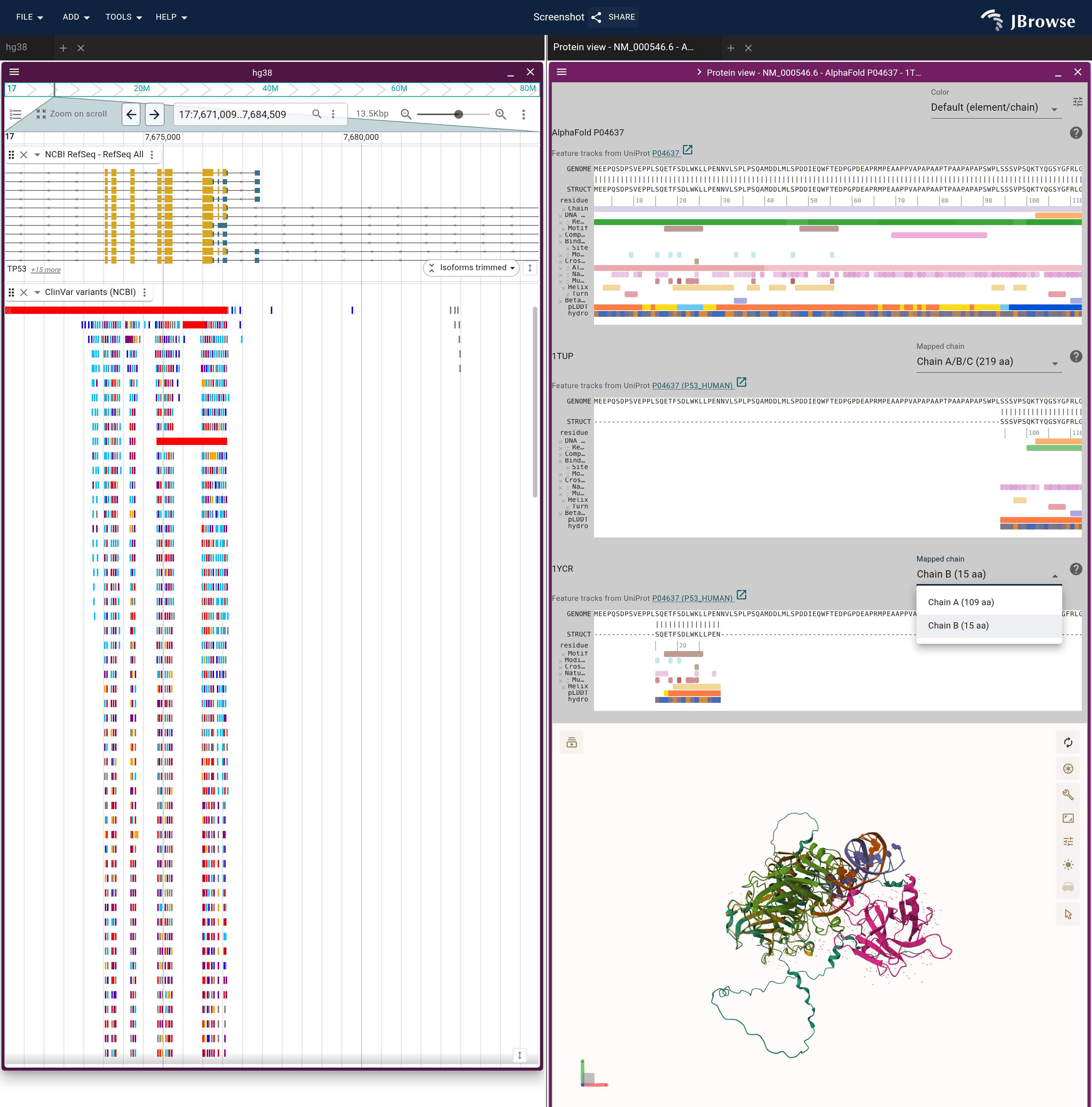Image resolution: width=1092 pixels, height=1107 pixels.
Task: Open the ADD menu
Action: [76, 17]
